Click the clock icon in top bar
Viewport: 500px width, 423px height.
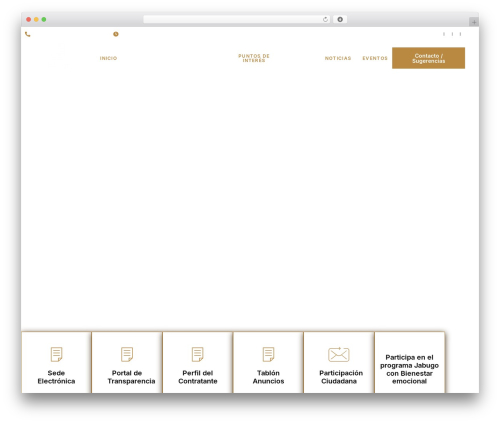(x=116, y=34)
